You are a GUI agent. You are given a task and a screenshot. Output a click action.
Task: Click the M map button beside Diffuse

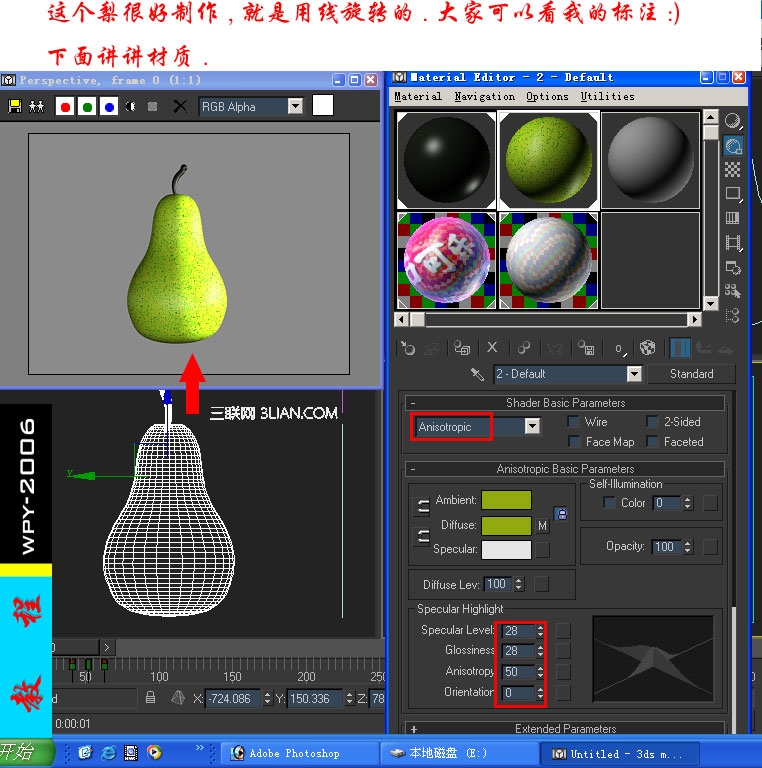coord(542,526)
